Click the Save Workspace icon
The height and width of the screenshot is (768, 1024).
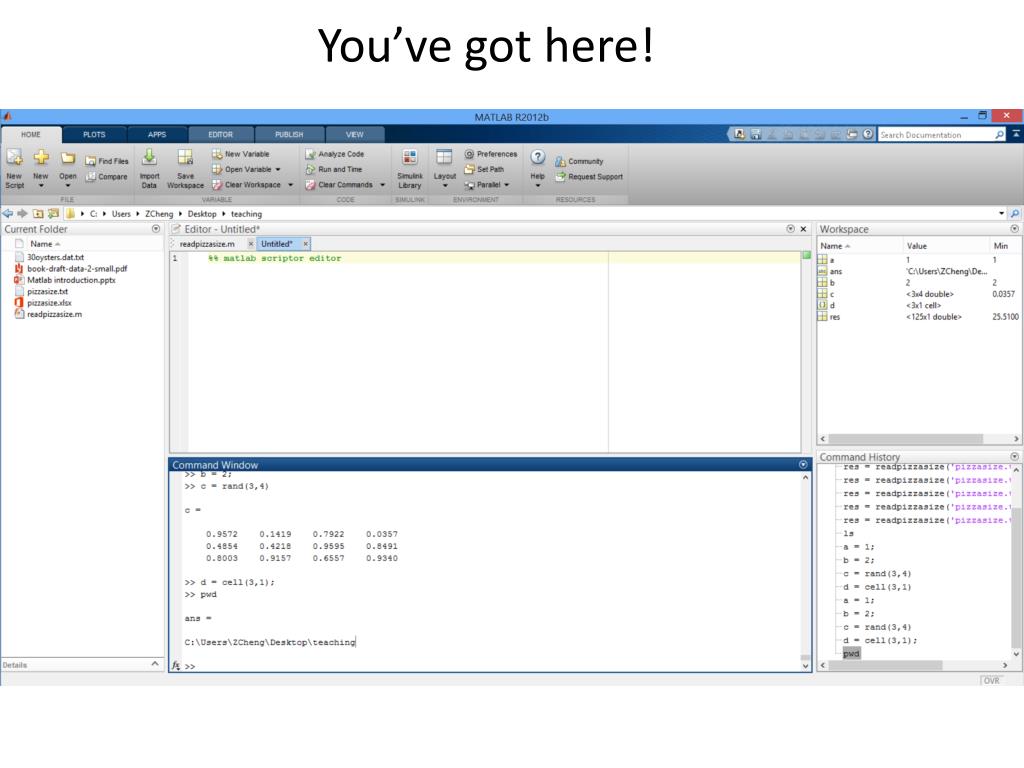click(x=185, y=157)
